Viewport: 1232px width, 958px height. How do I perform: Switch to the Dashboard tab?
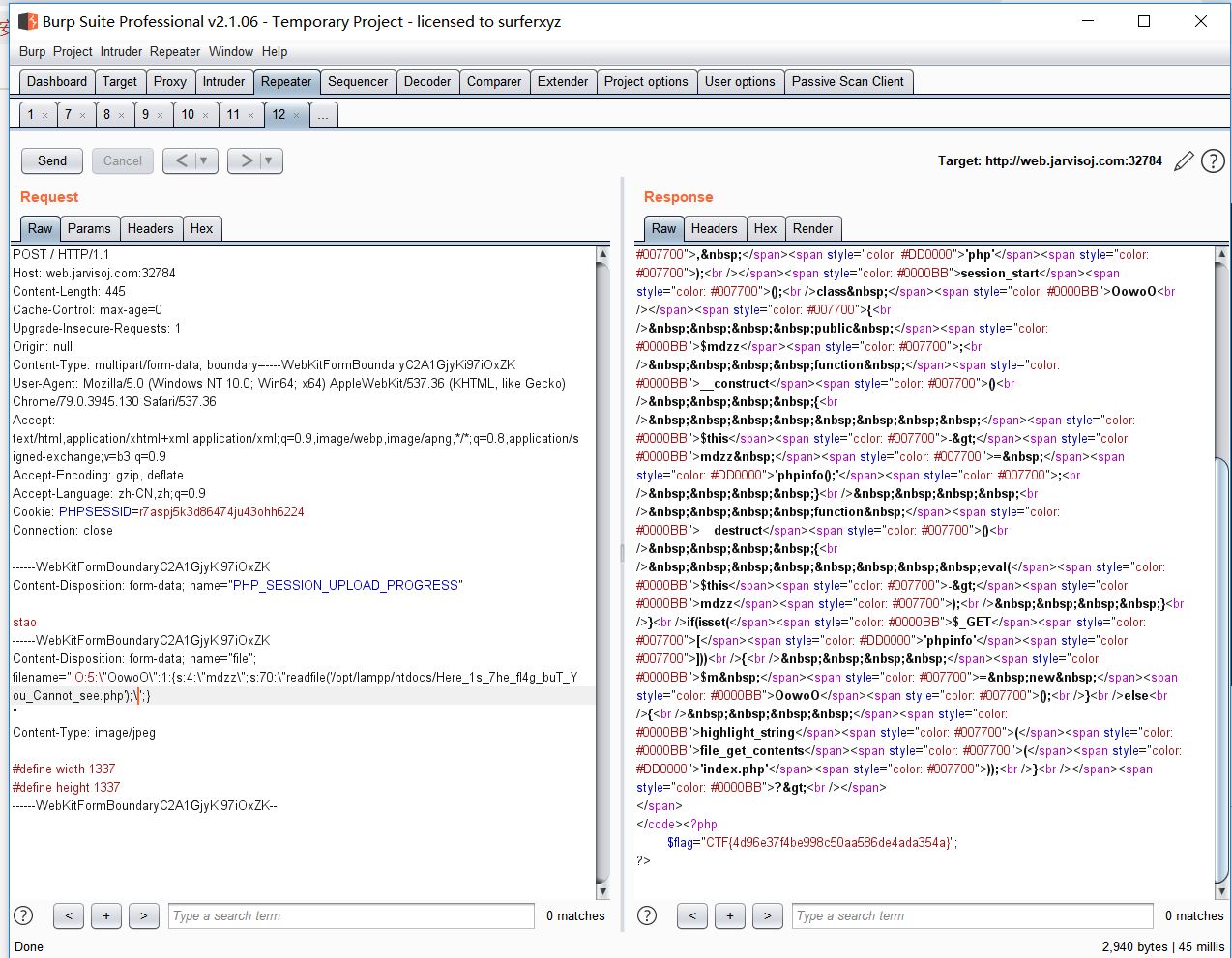pos(57,81)
